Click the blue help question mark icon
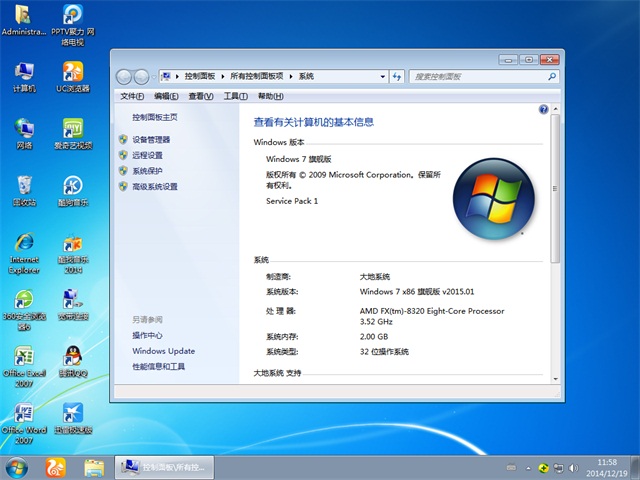 pyautogui.click(x=543, y=109)
